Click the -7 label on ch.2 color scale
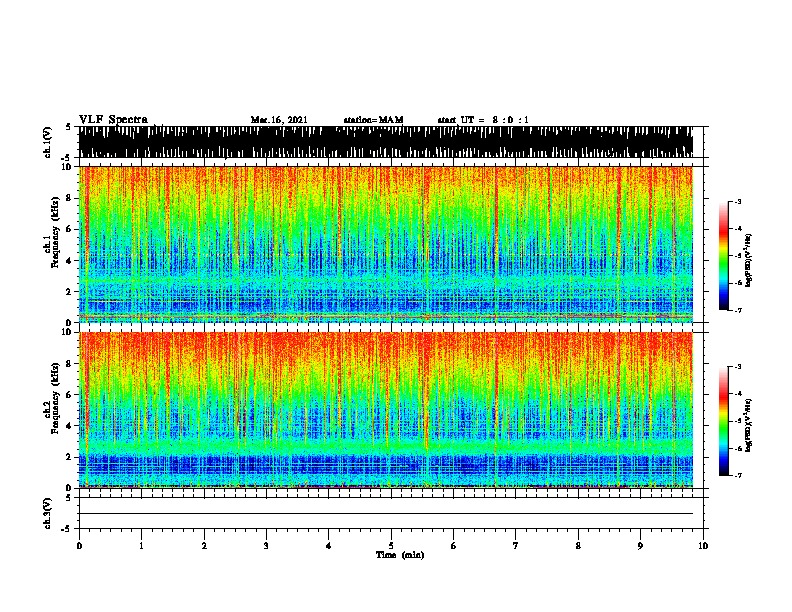792x612 pixels. coord(738,475)
